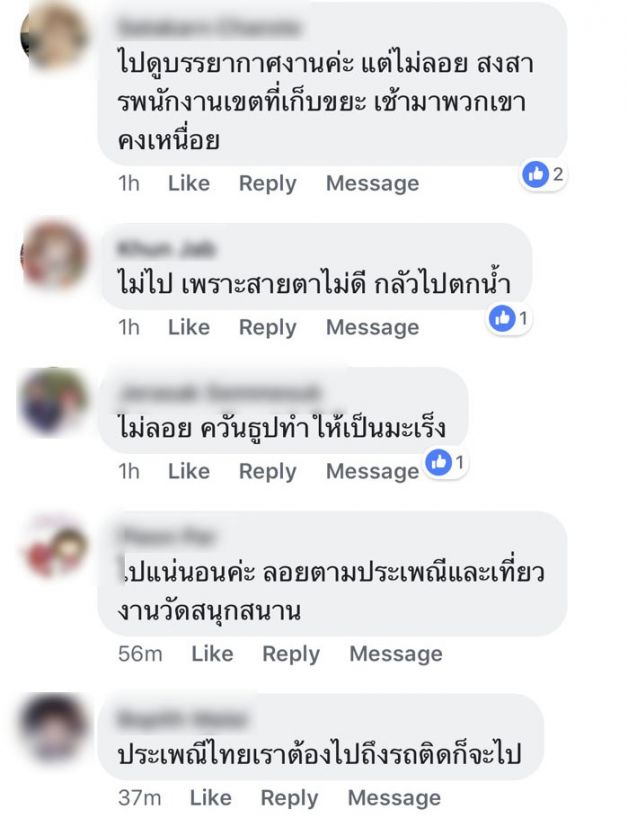The image size is (628, 836).
Task: Reply to the 37m-old comment
Action: click(x=289, y=799)
